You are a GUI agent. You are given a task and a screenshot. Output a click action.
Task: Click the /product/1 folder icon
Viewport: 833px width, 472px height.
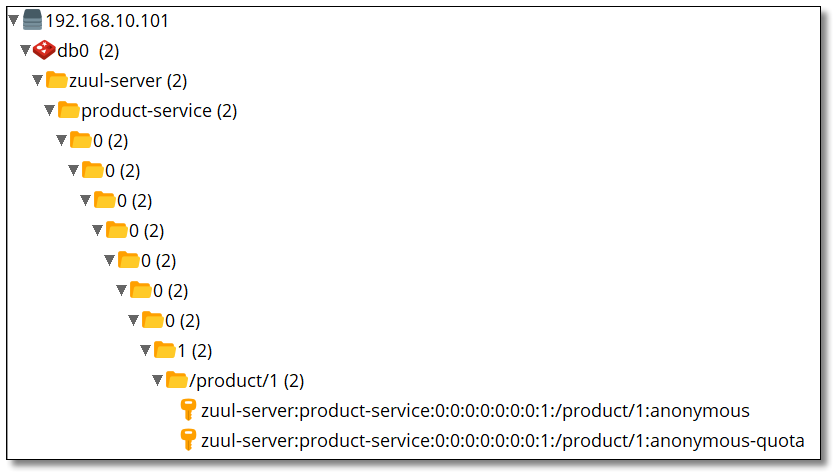[x=176, y=380]
